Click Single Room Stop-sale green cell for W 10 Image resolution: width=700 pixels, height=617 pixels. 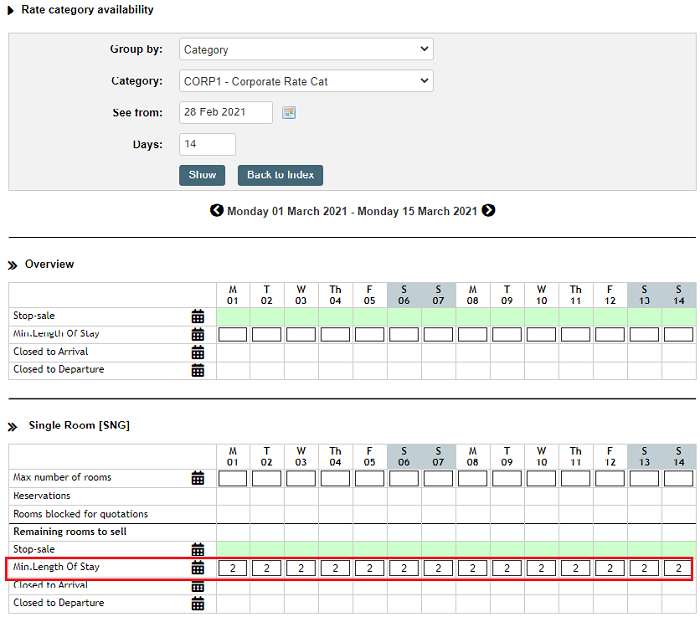[x=542, y=550]
